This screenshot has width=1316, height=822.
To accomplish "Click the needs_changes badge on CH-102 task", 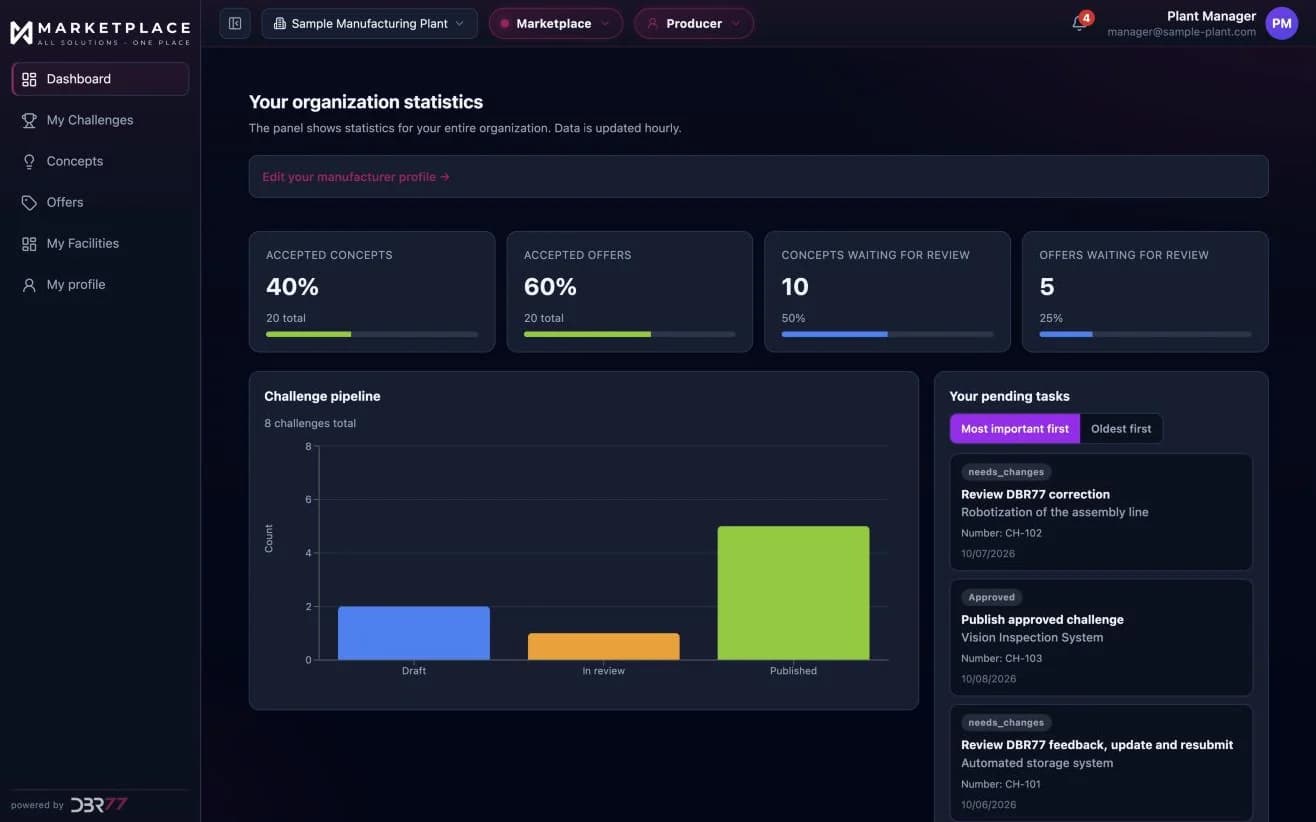I will coord(1006,472).
